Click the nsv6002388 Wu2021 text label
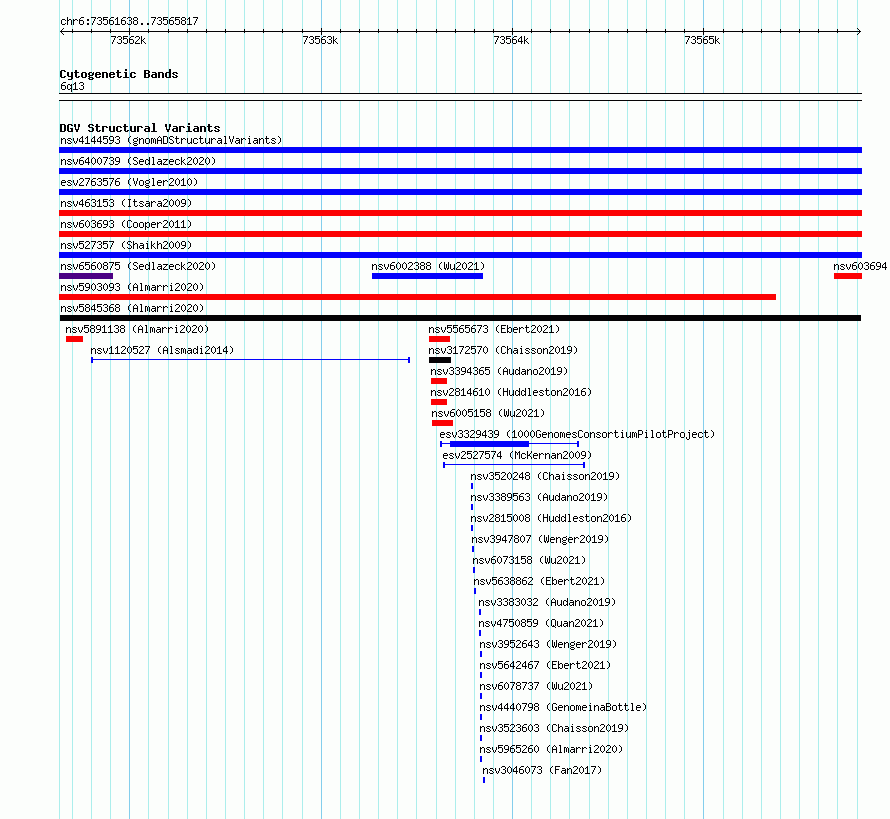 click(428, 266)
